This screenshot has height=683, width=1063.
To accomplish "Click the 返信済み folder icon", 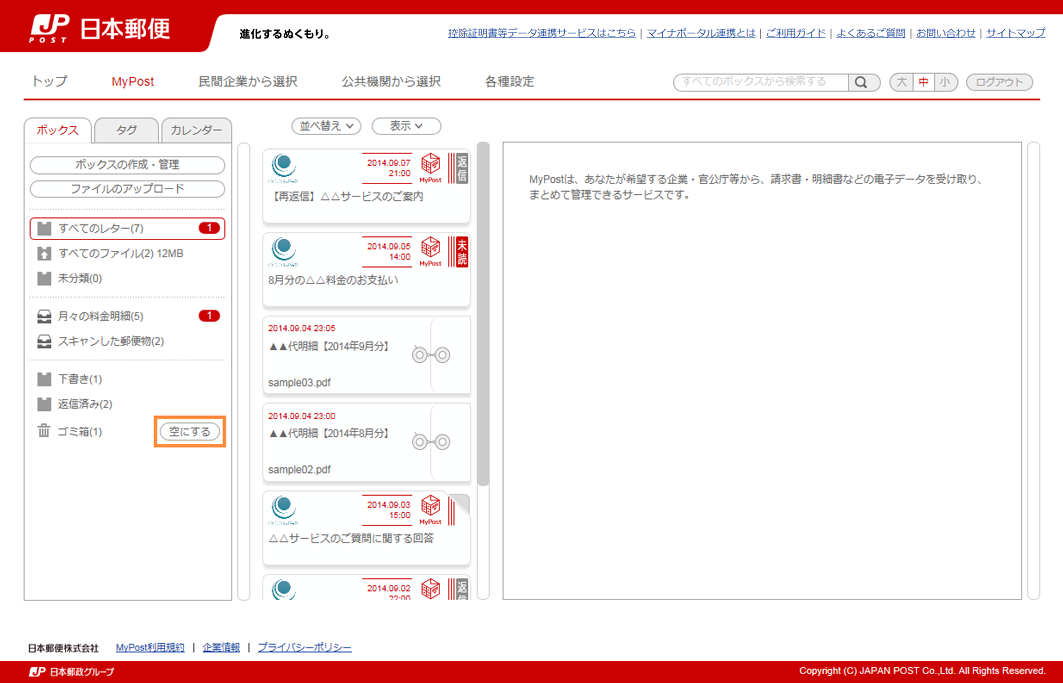I will [x=44, y=404].
